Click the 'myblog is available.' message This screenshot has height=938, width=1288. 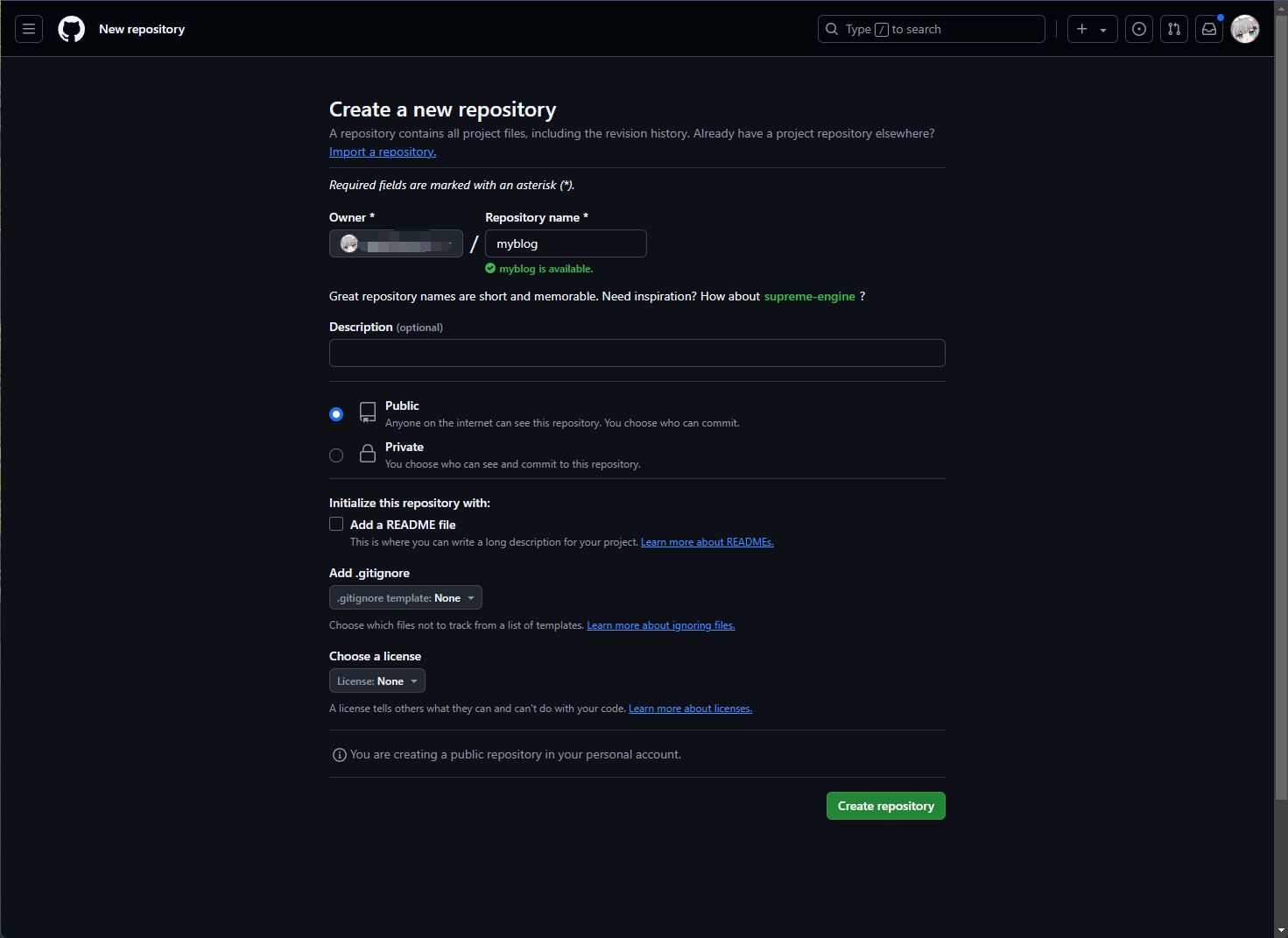click(546, 269)
